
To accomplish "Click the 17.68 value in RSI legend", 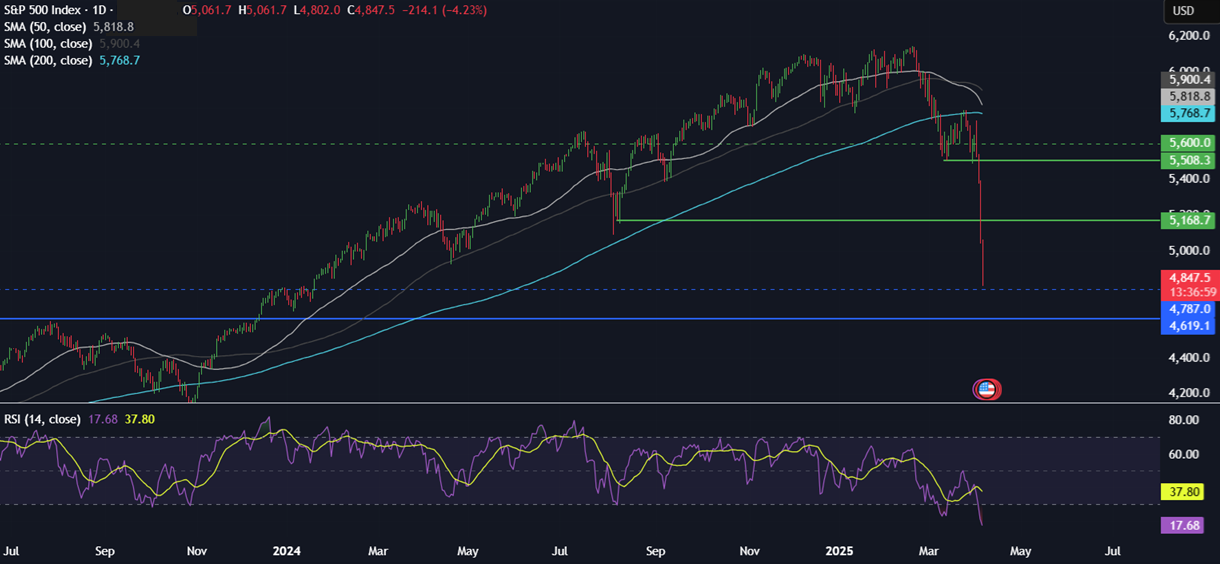I will (102, 418).
